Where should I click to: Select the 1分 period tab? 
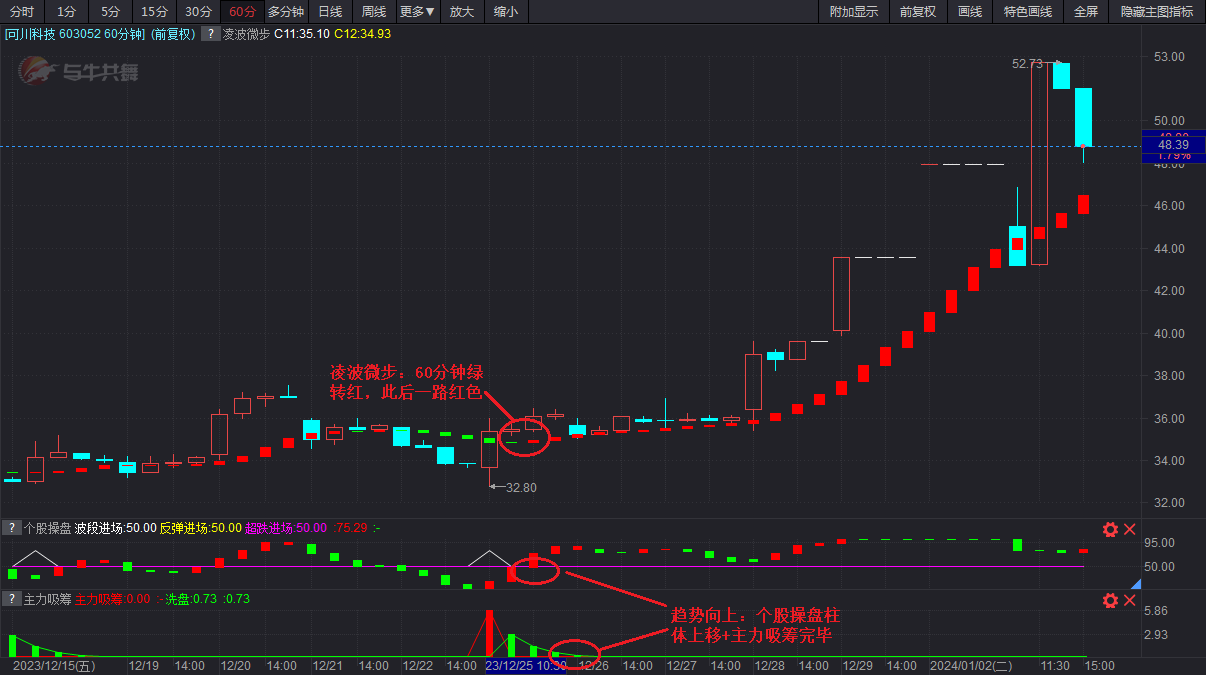tap(66, 12)
